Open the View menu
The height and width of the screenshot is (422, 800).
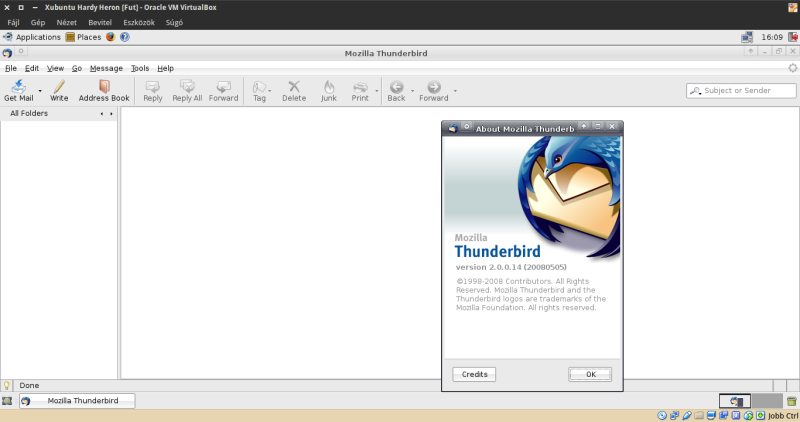point(55,68)
